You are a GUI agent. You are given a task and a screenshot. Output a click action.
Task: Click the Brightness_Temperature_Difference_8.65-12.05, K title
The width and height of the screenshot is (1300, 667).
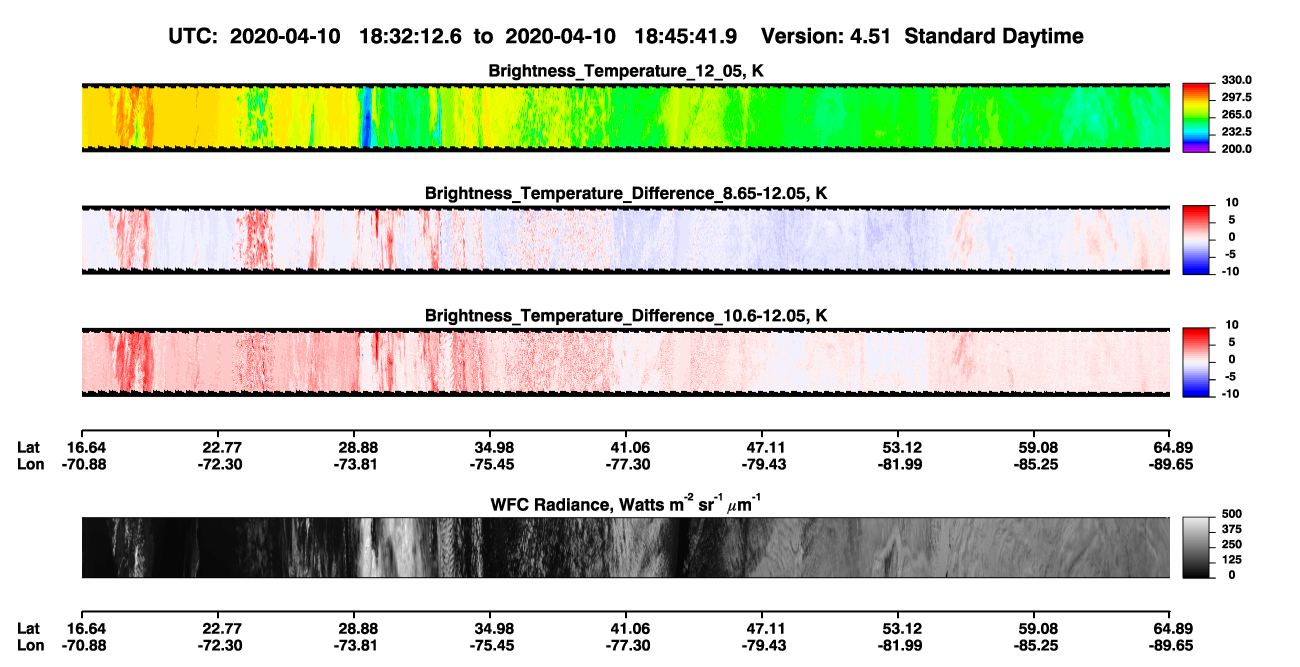point(626,193)
